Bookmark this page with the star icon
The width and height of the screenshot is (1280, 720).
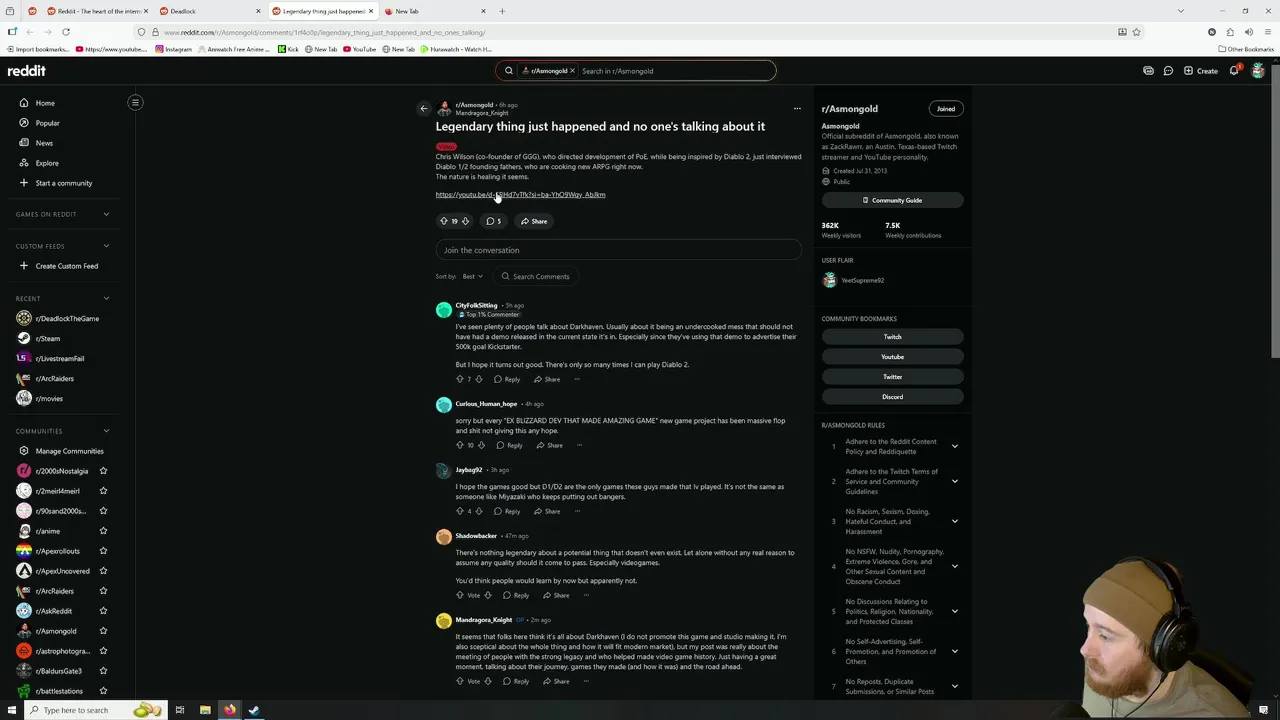[x=1136, y=32]
